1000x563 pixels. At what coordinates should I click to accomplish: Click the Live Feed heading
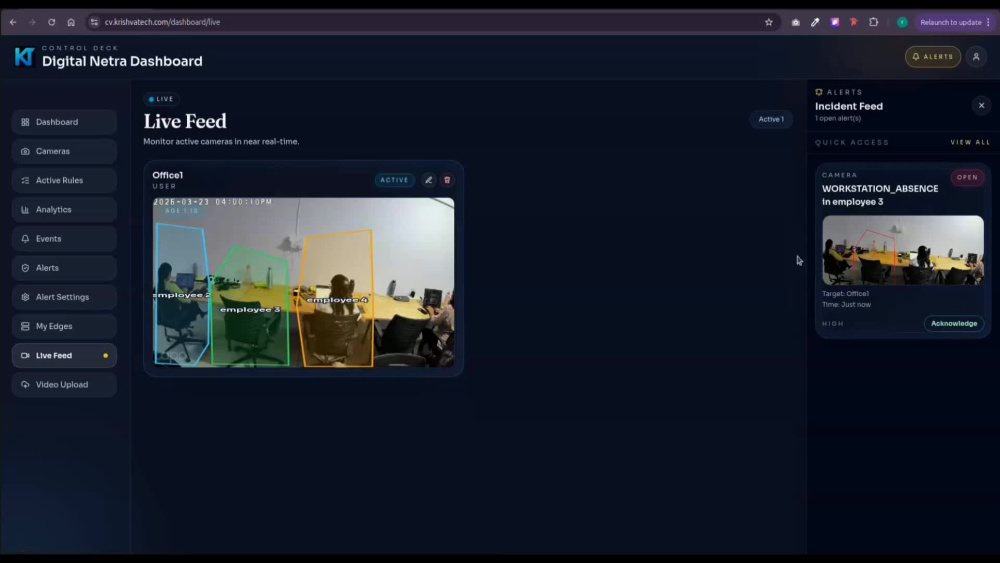tap(185, 121)
